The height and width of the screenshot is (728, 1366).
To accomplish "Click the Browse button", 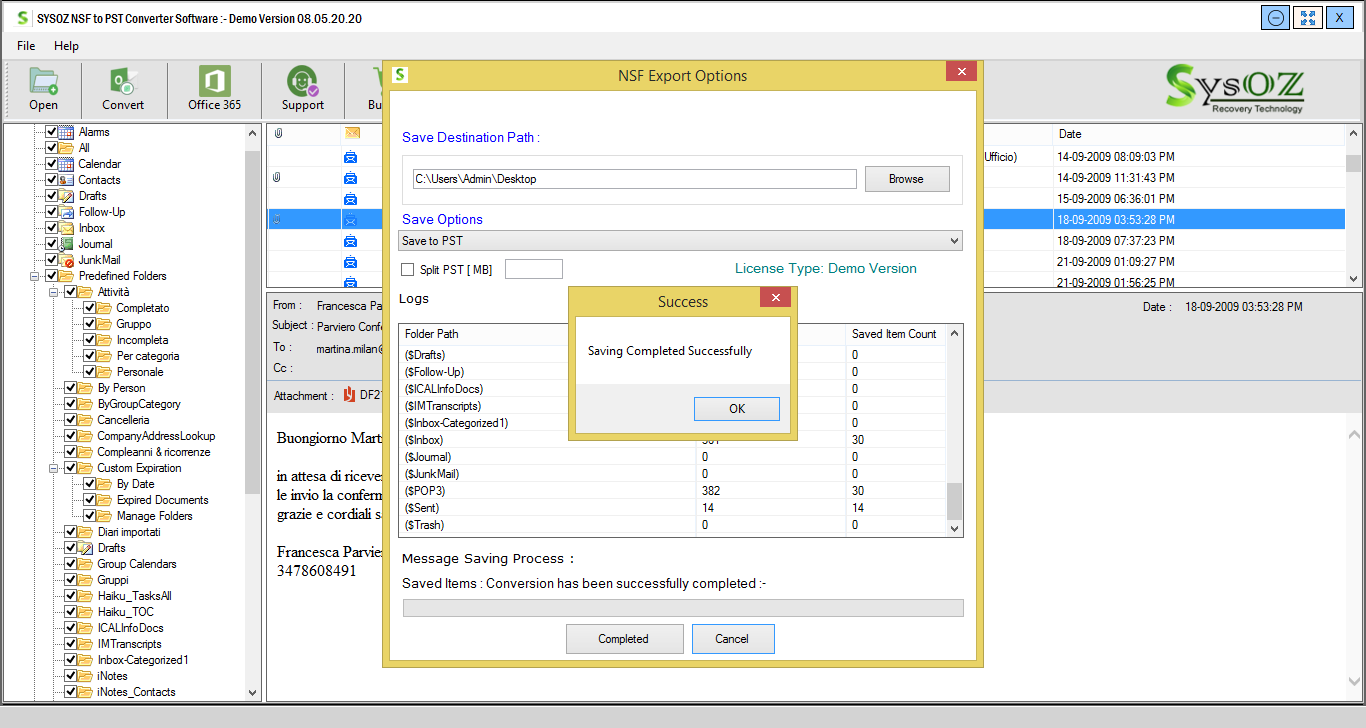I will [906, 179].
